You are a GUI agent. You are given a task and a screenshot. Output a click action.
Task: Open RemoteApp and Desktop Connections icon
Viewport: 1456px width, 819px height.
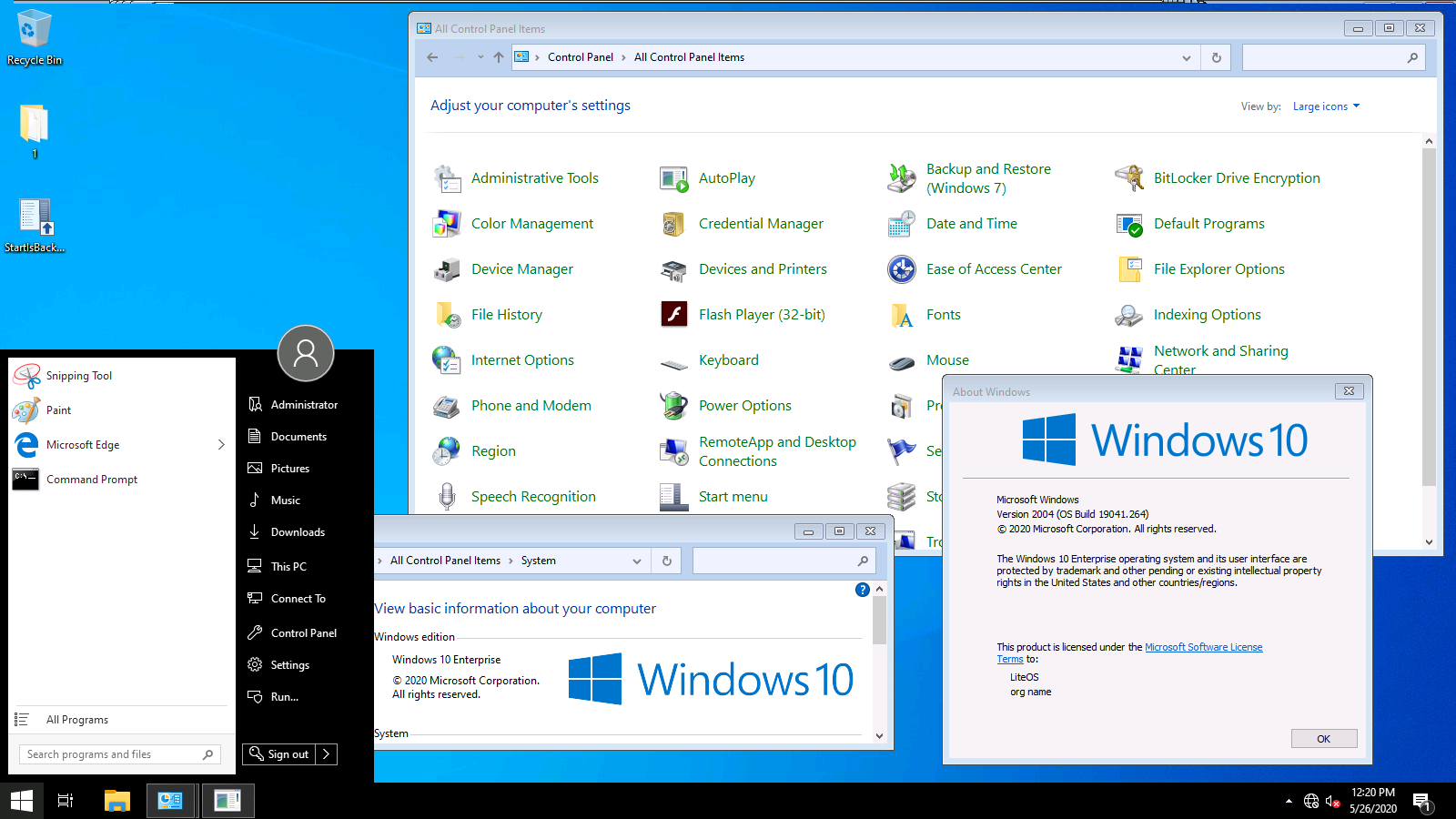pyautogui.click(x=674, y=451)
